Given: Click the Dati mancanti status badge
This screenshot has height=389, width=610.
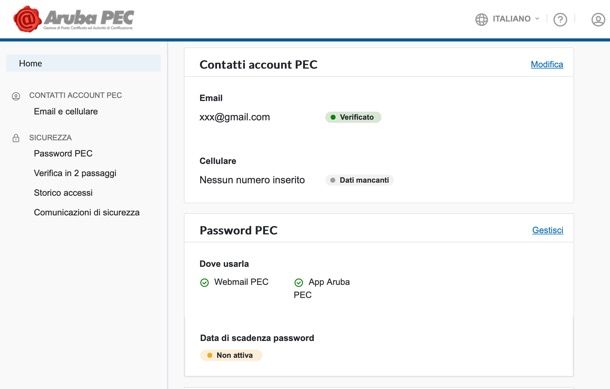Looking at the screenshot, I should coord(360,180).
